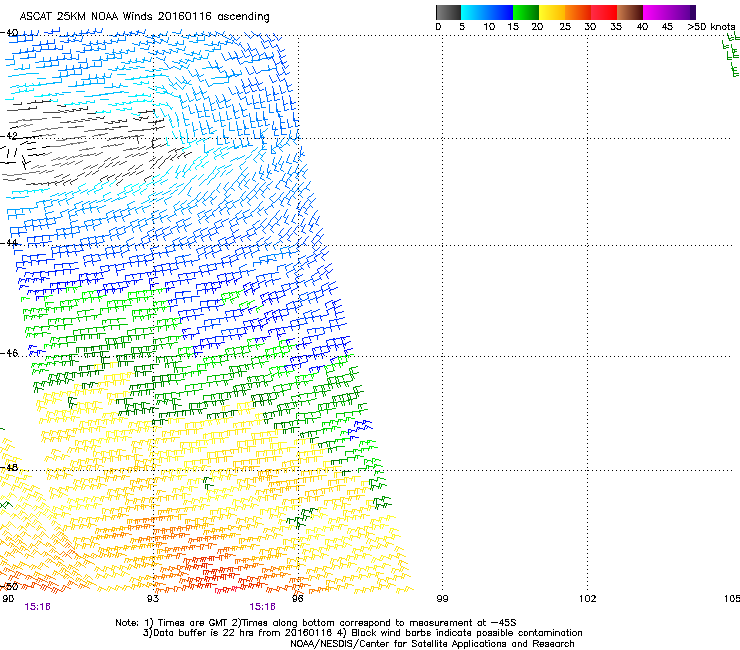Click the 'Times are GMT' note line

pos(316,623)
